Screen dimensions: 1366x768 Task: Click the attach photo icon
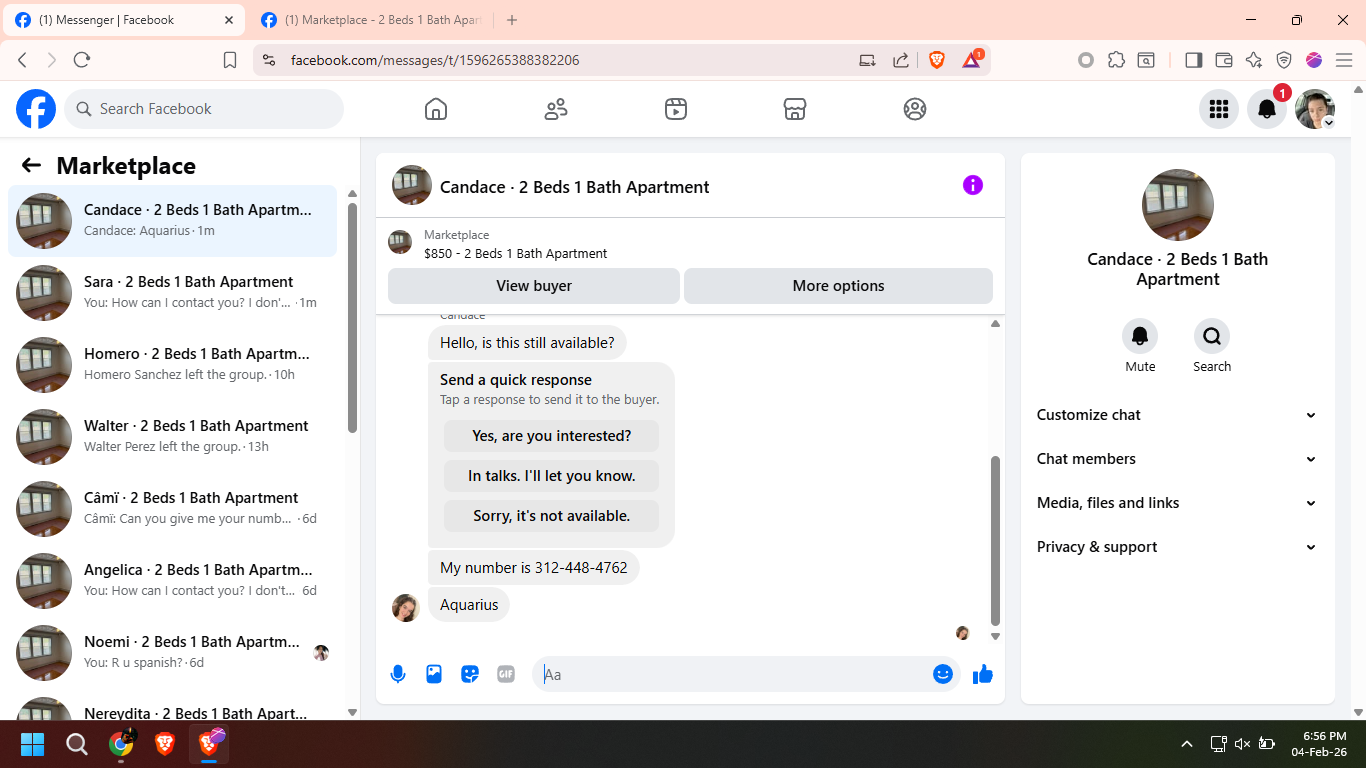pos(434,674)
